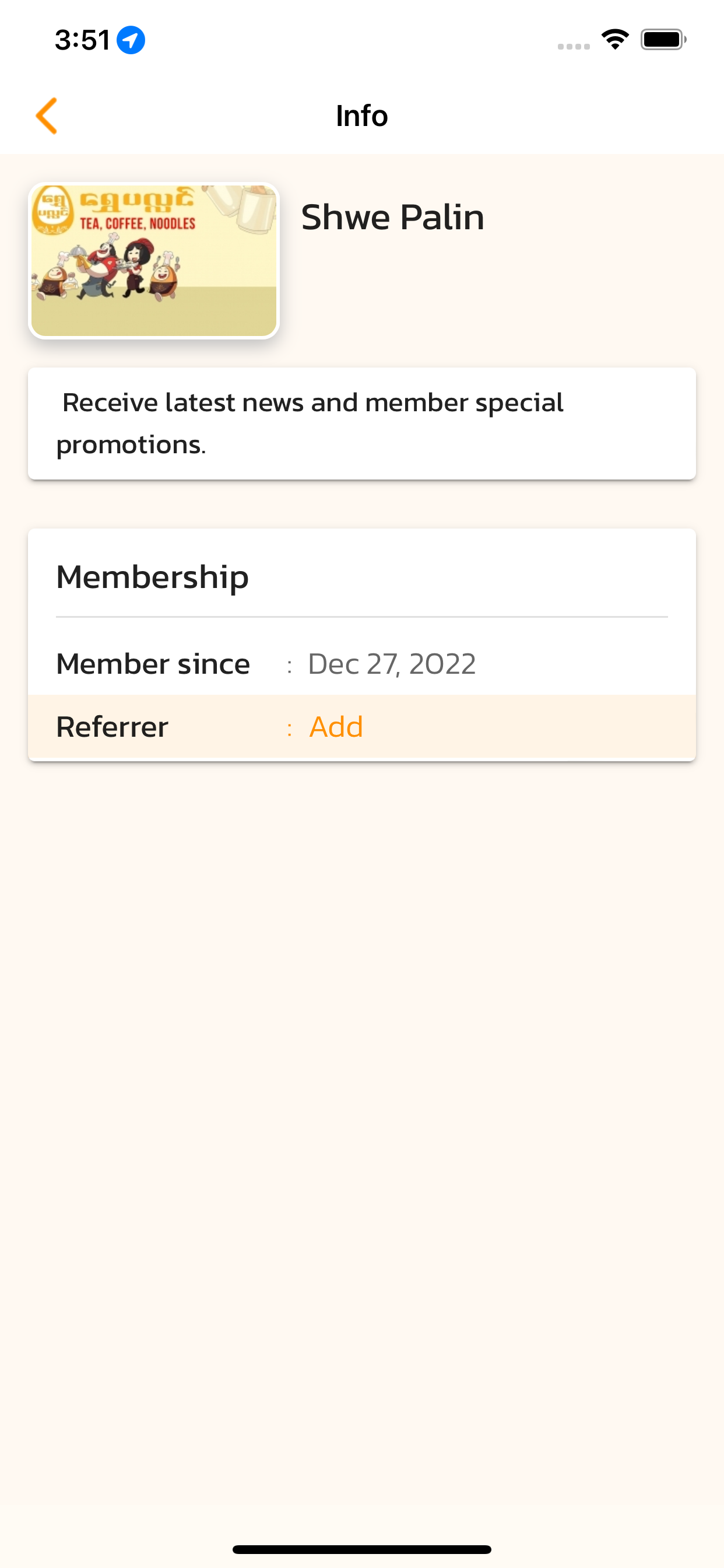
Task: Tap the Add referrer link
Action: click(x=336, y=727)
